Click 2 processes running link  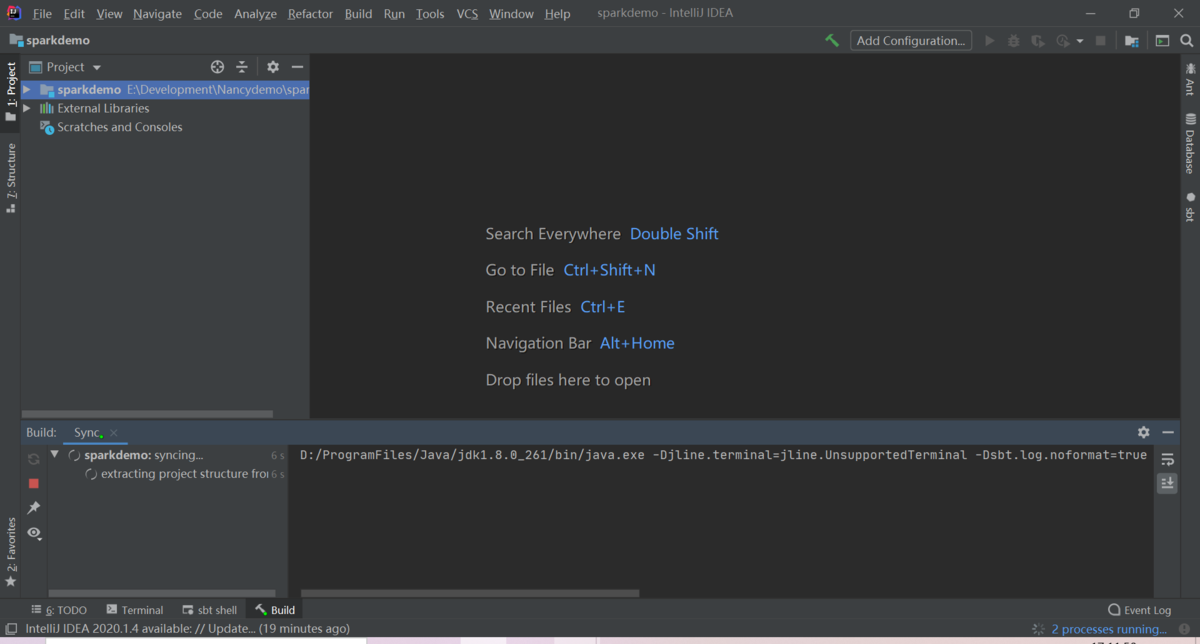(x=1108, y=629)
